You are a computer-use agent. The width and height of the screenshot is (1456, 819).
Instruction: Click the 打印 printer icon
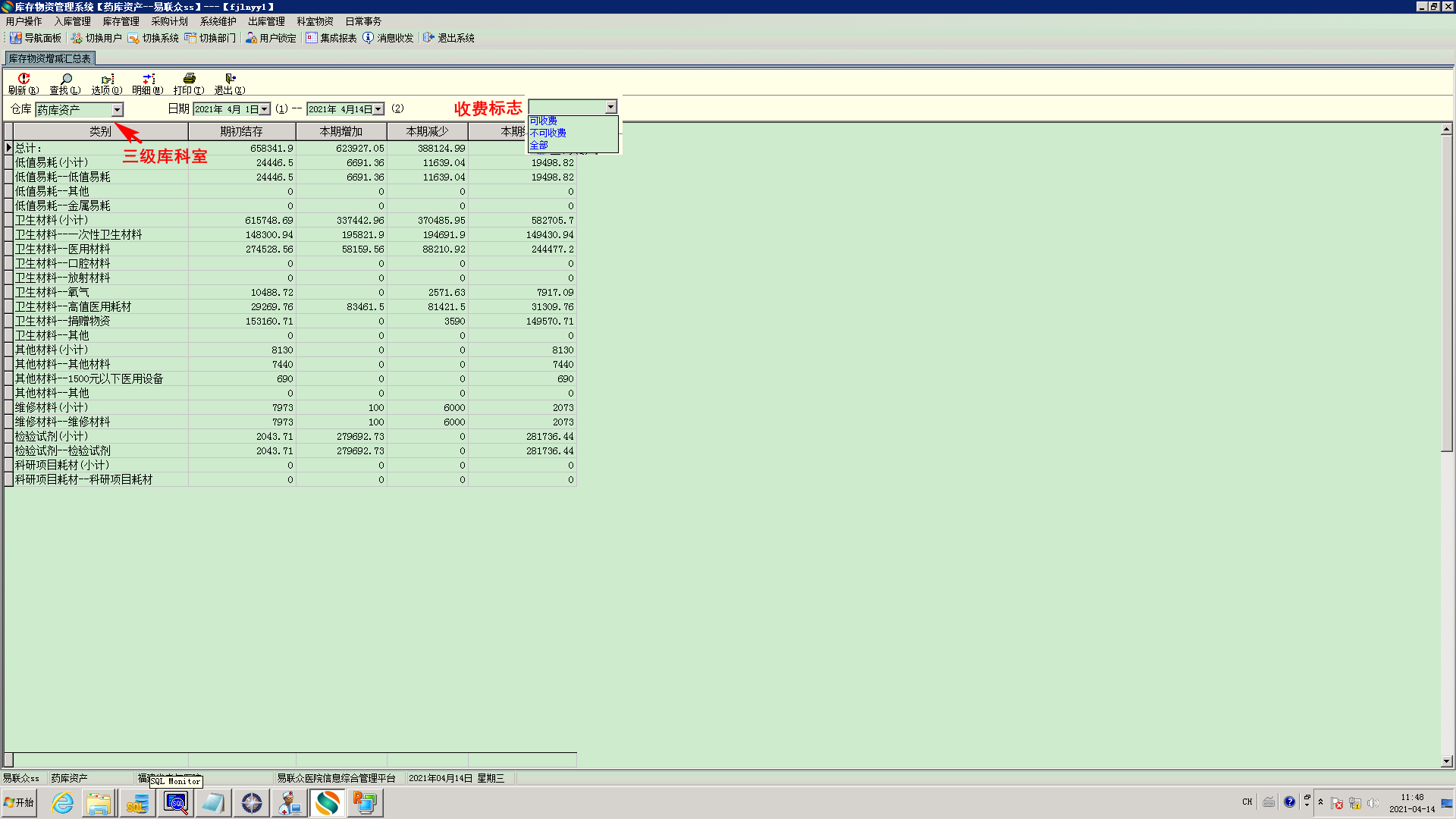click(189, 79)
